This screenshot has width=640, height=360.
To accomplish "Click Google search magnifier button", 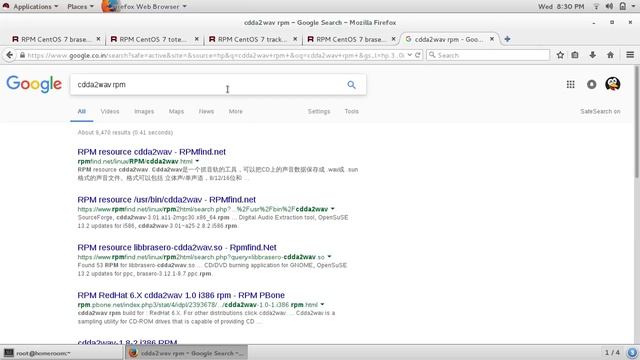I will click(x=351, y=84).
